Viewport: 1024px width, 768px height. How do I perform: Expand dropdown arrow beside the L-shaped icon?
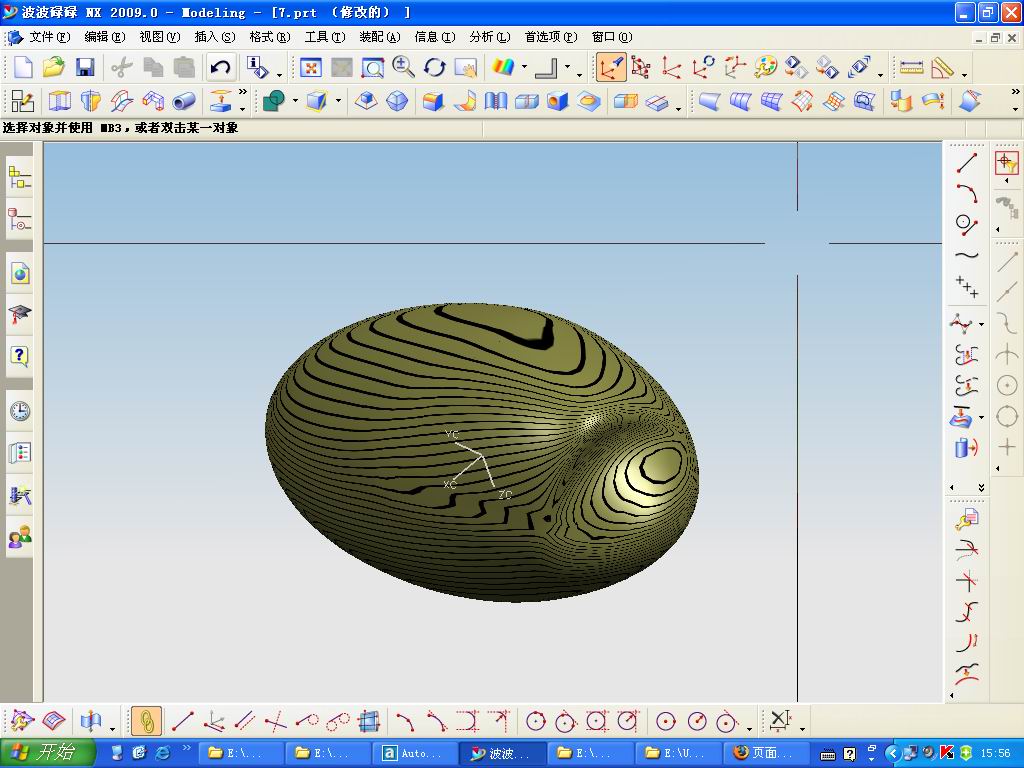point(568,67)
